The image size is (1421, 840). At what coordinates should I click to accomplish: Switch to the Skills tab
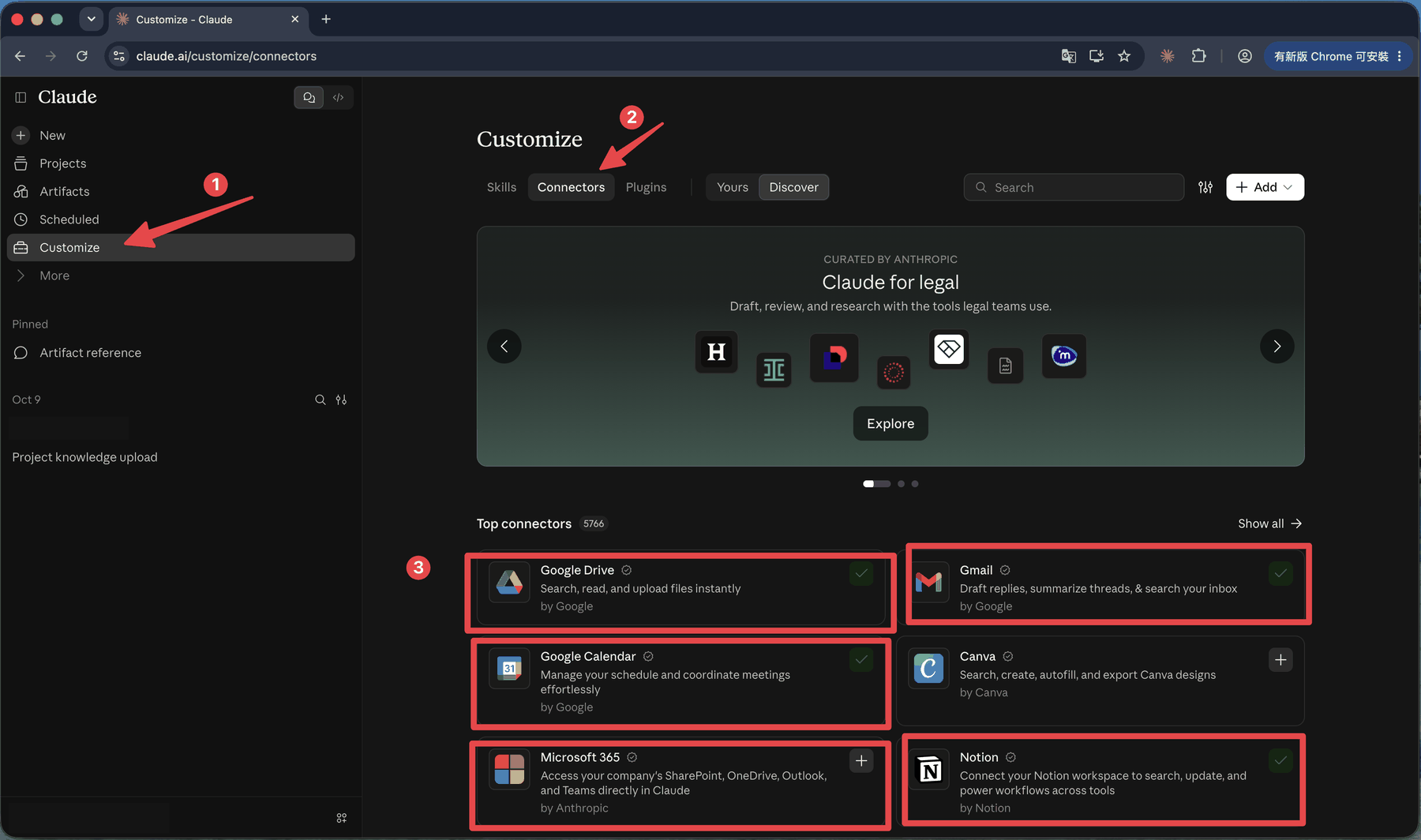pos(501,187)
